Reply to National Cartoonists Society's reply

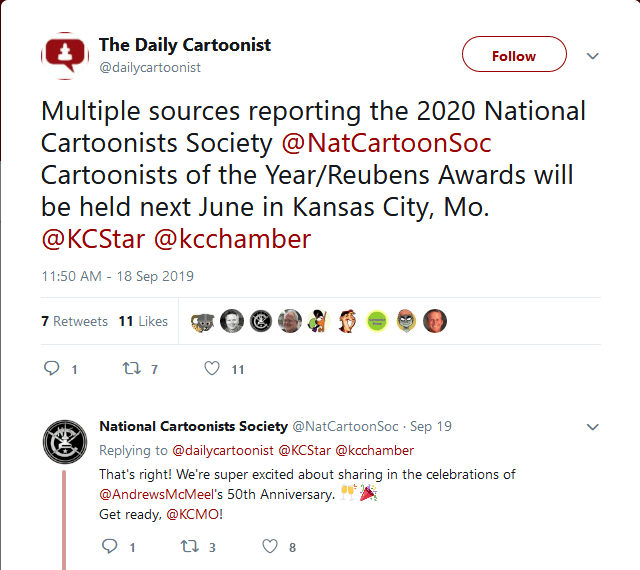(x=111, y=547)
